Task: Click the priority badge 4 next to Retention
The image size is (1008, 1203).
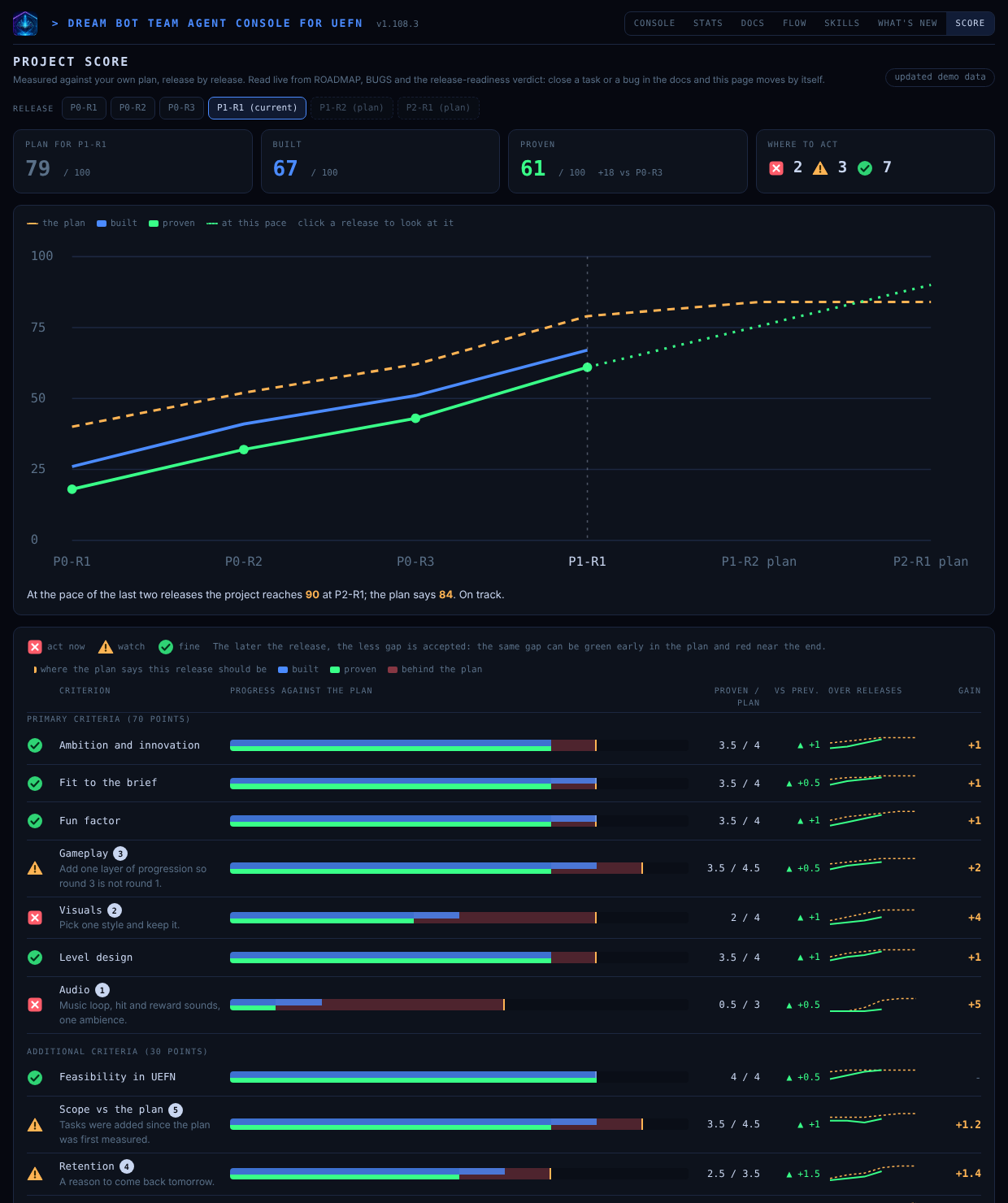Action: click(x=127, y=1166)
